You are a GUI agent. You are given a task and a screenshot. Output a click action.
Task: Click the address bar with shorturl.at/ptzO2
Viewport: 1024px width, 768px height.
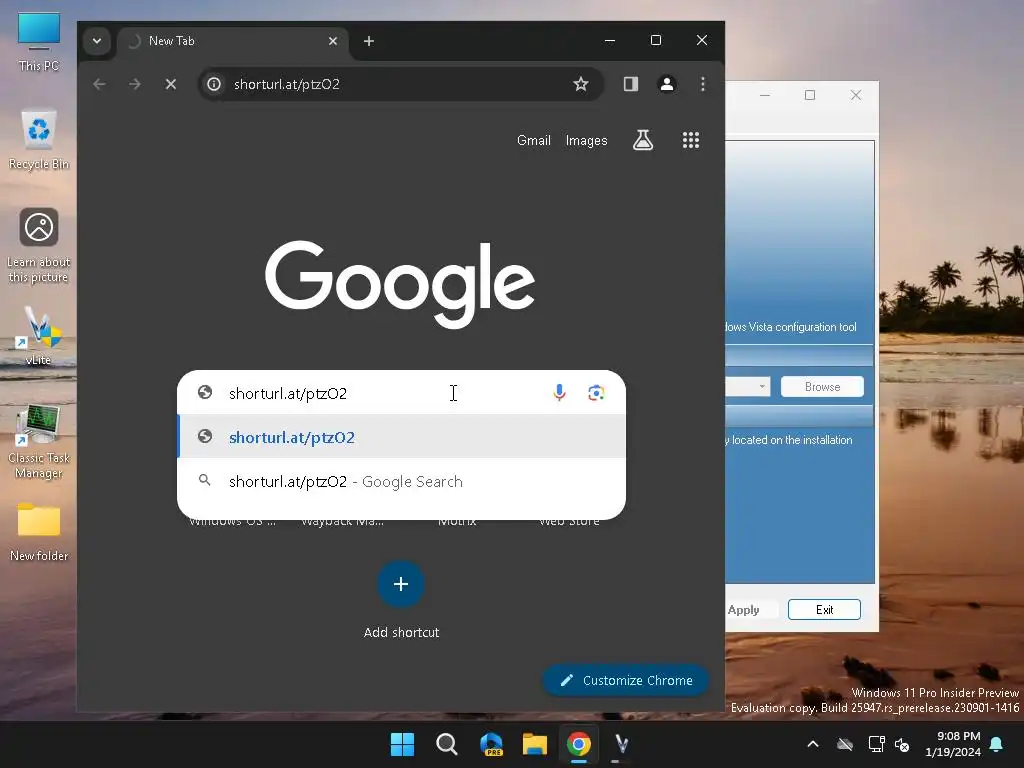(x=400, y=84)
